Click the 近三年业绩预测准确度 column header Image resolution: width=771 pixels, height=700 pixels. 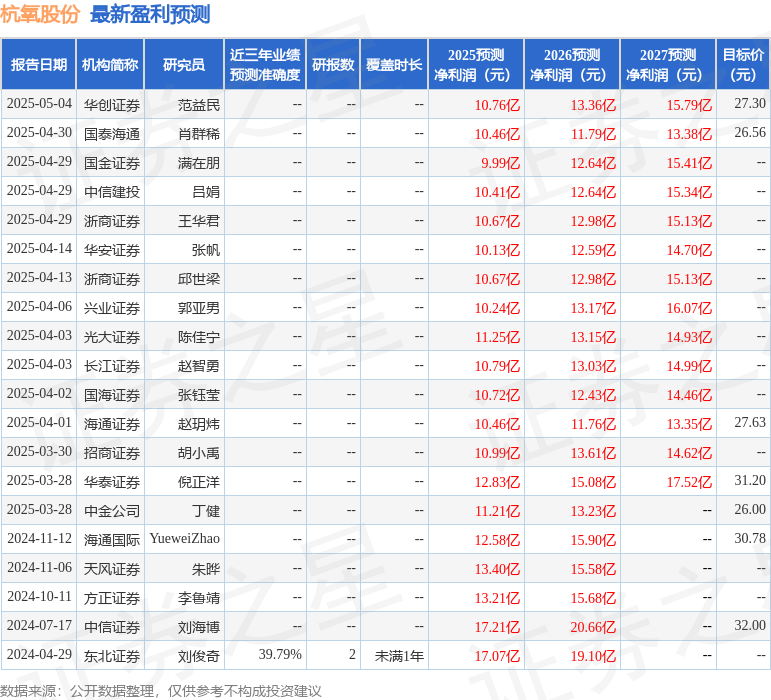coord(265,64)
